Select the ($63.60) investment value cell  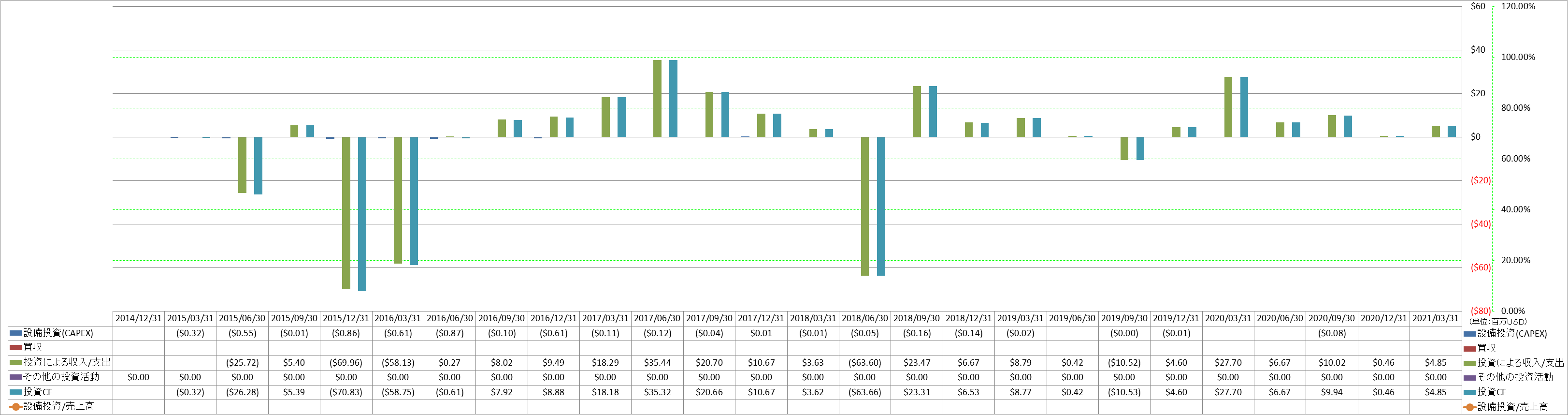(x=865, y=363)
